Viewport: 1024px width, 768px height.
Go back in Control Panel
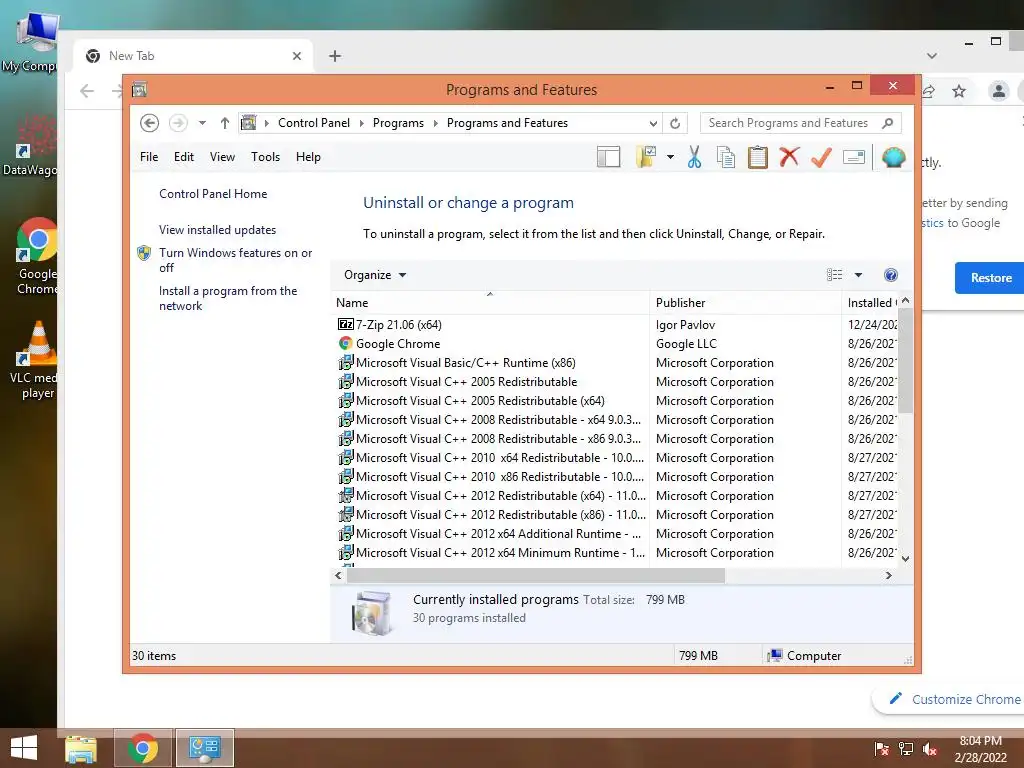[x=150, y=123]
